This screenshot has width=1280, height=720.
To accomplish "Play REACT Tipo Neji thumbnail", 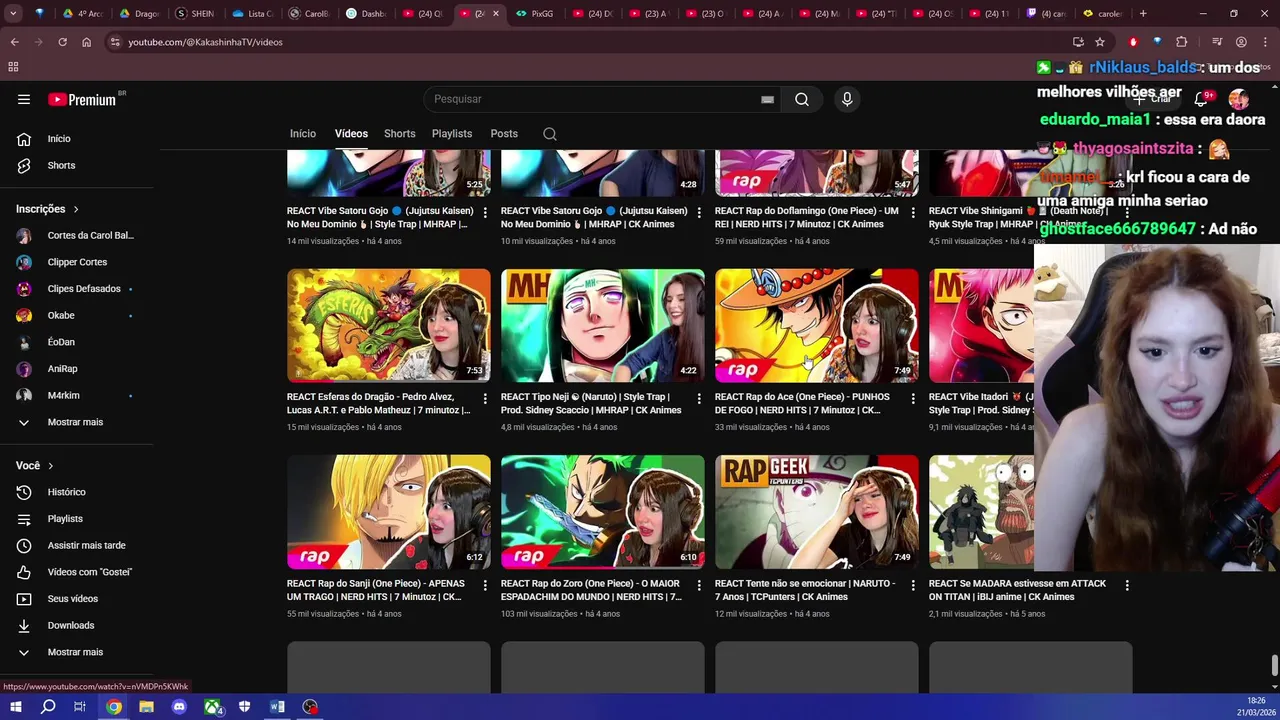I will (x=603, y=325).
